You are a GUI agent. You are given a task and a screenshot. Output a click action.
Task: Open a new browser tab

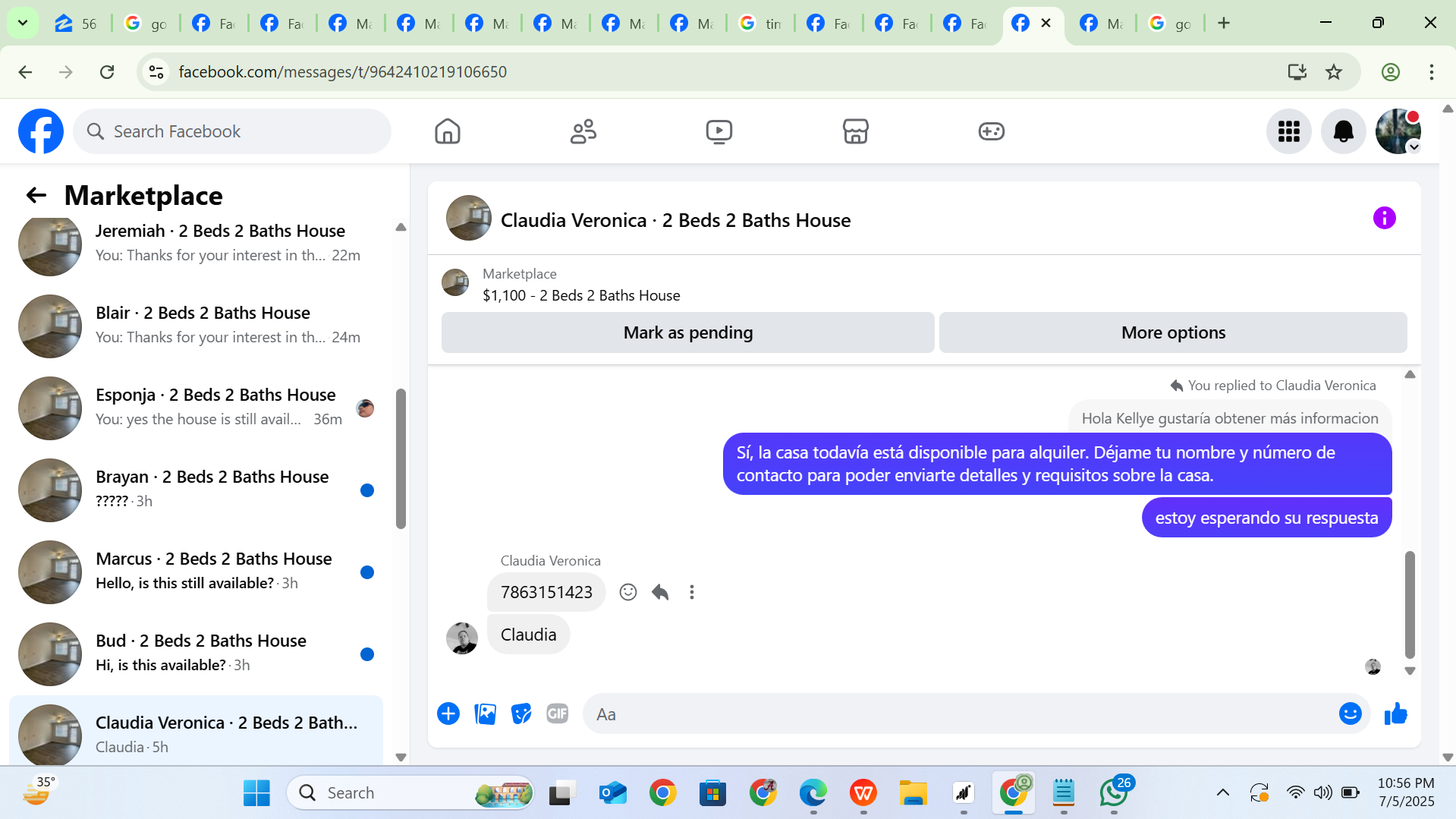tap(1223, 23)
